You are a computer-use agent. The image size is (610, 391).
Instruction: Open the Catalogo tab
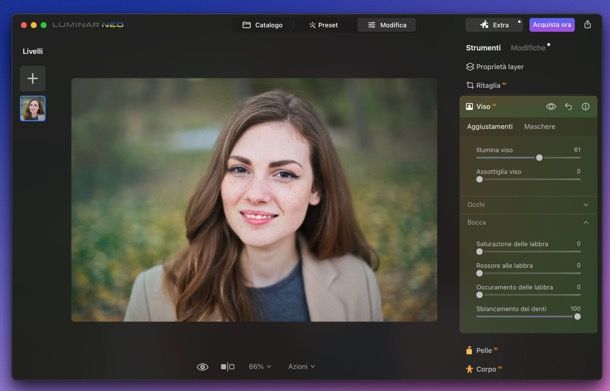pos(263,25)
